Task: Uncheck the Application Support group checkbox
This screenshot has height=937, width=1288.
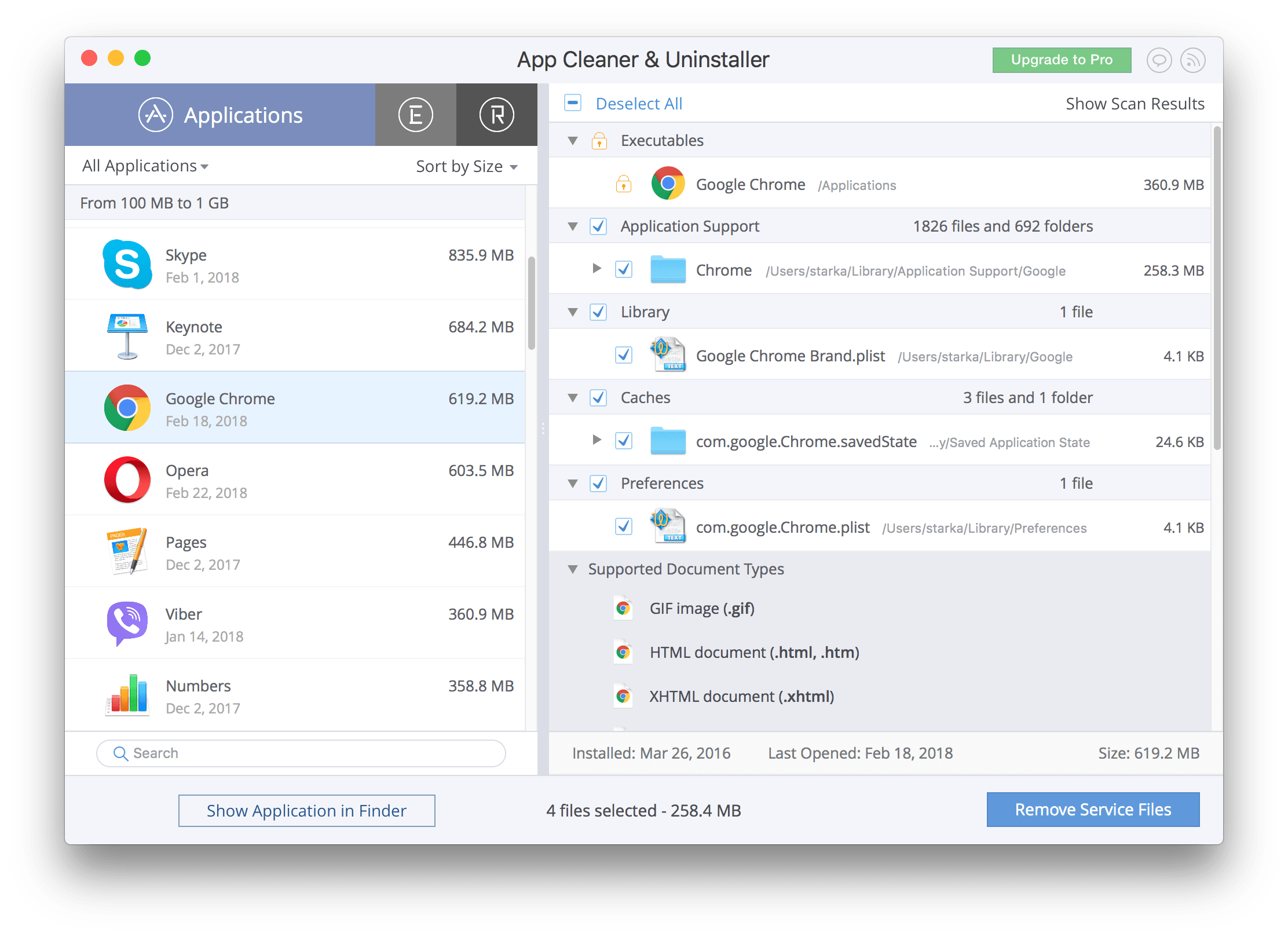Action: point(598,226)
